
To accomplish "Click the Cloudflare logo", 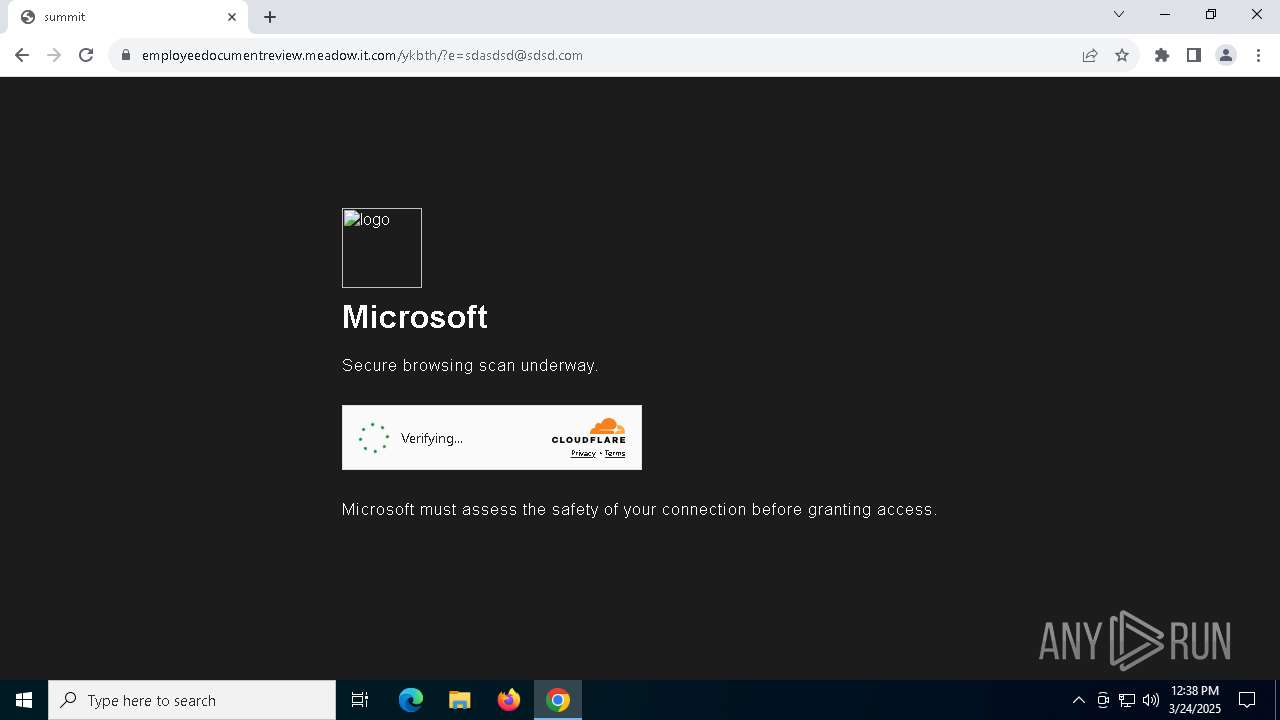I will 589,431.
